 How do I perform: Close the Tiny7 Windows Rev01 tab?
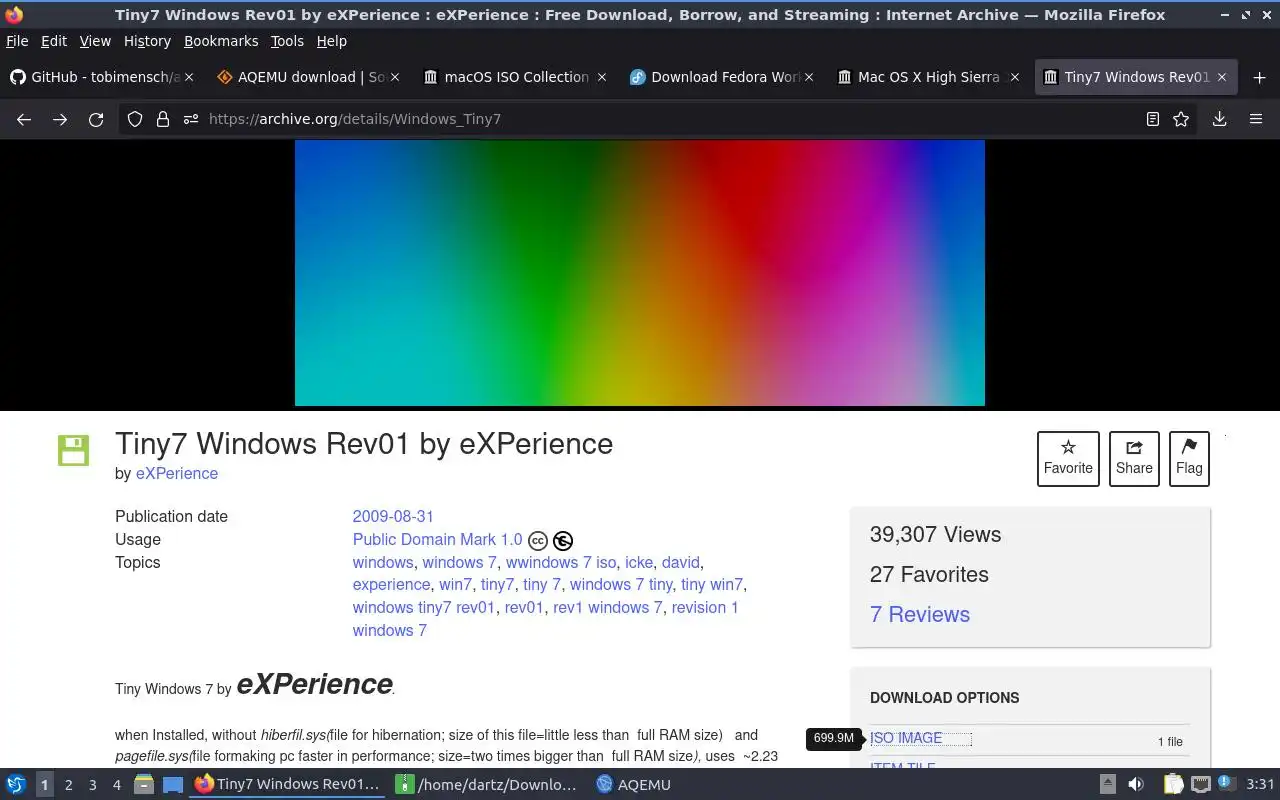click(1222, 77)
